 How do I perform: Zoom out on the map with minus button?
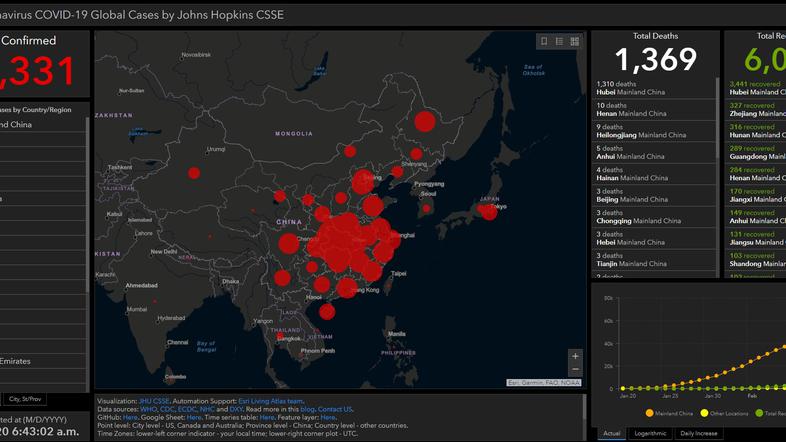pos(574,371)
